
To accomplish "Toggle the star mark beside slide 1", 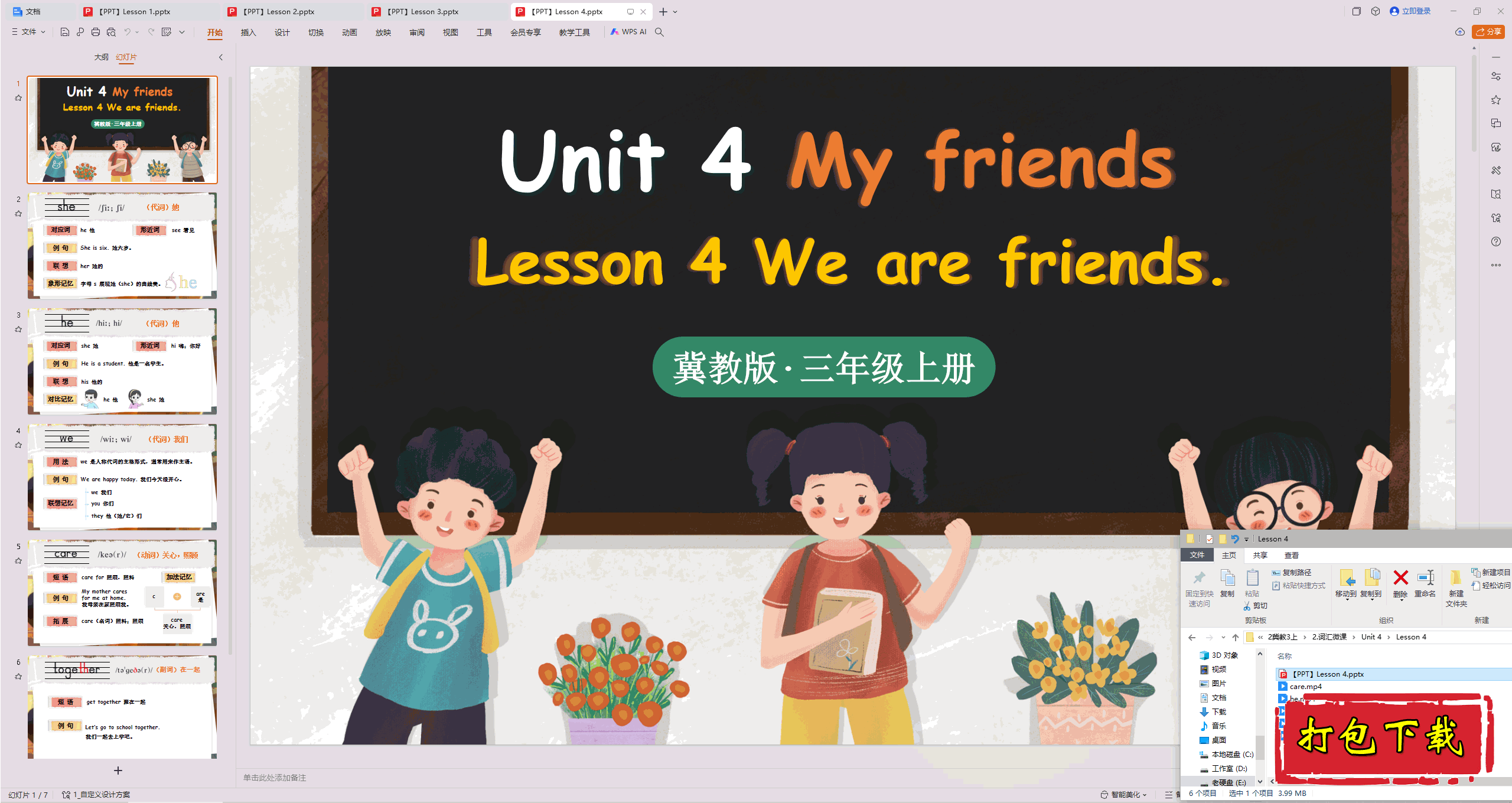I will (18, 98).
